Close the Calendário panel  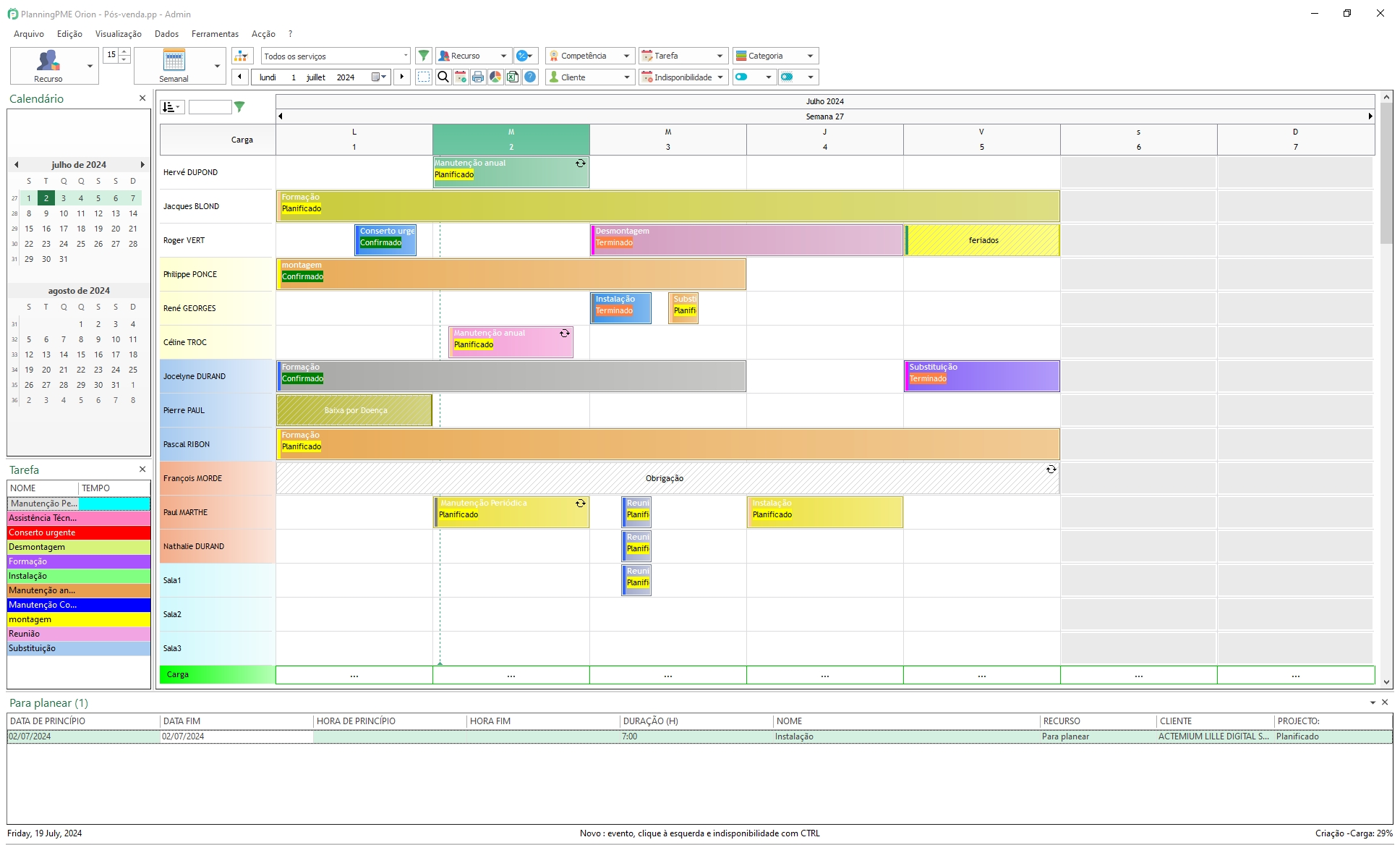(142, 98)
